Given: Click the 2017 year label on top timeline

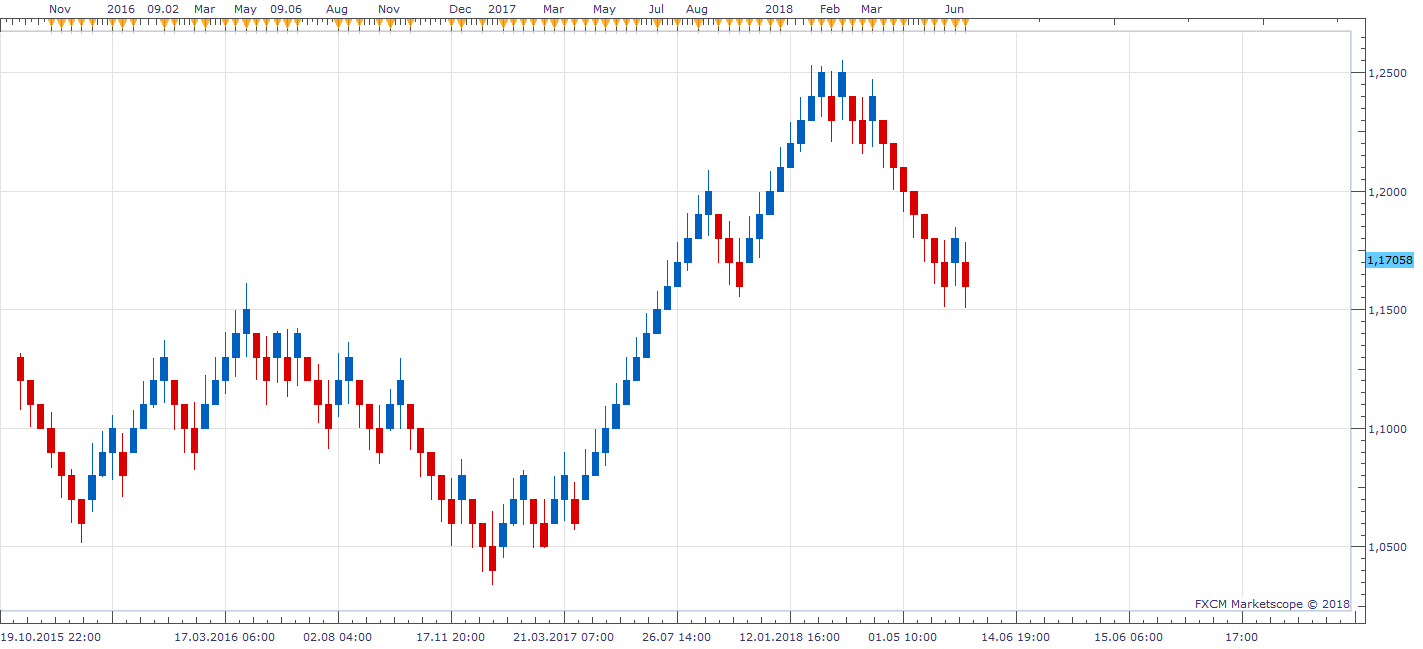Looking at the screenshot, I should [502, 9].
